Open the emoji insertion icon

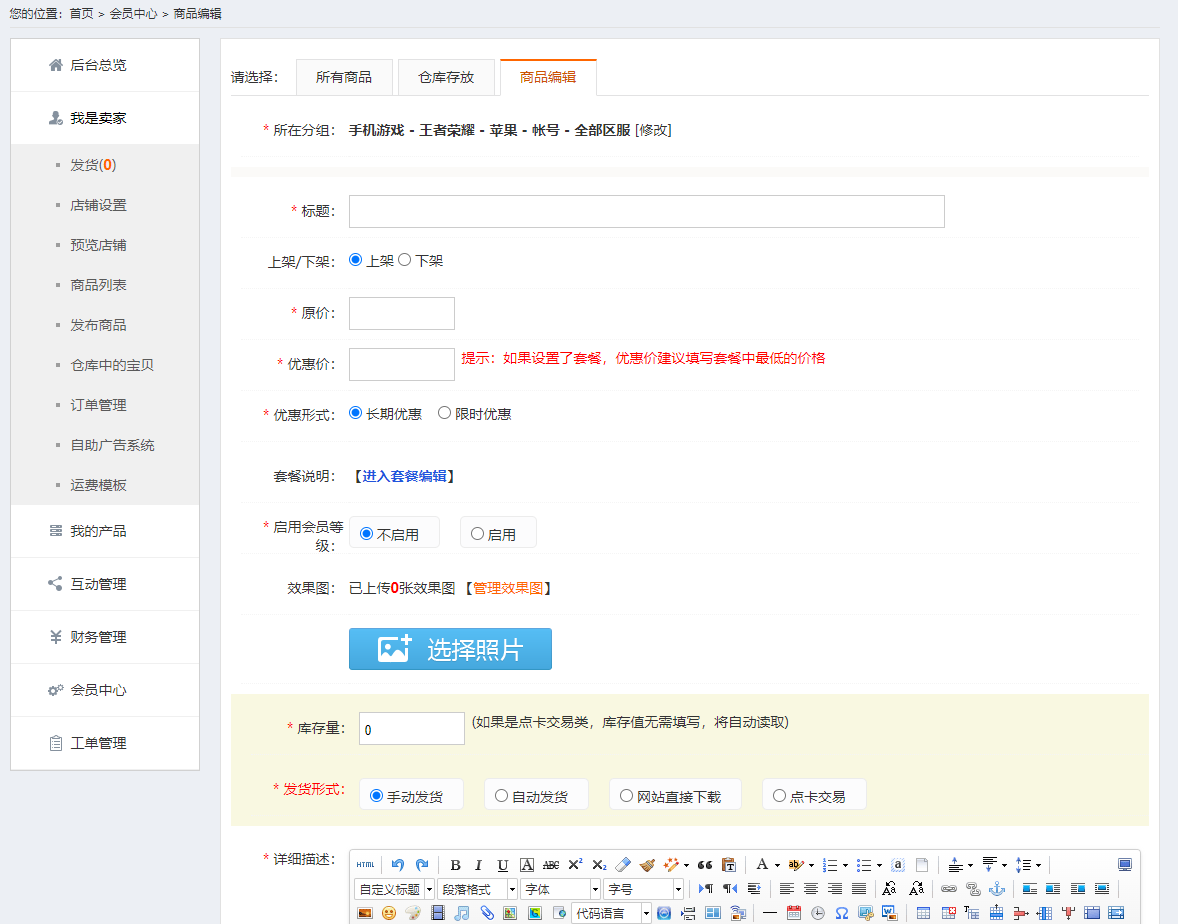coord(387,913)
